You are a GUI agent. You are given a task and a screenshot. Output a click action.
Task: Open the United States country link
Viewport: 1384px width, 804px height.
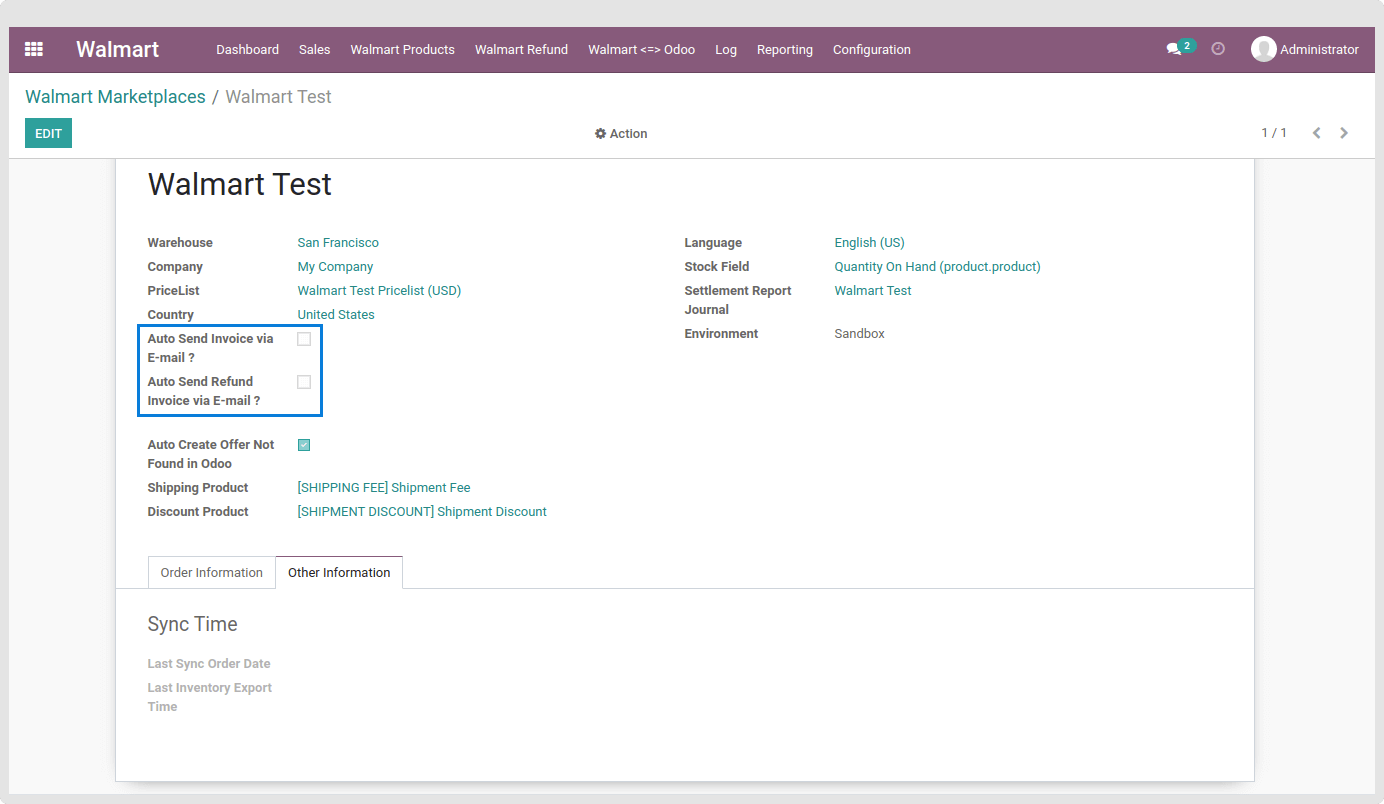[x=336, y=315]
